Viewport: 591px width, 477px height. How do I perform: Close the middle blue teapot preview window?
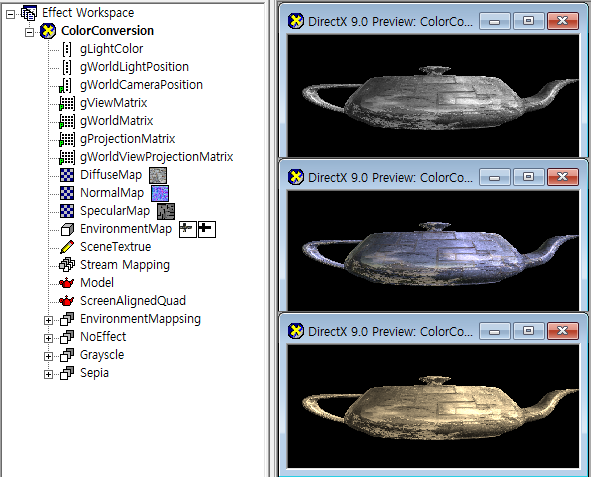tap(562, 177)
